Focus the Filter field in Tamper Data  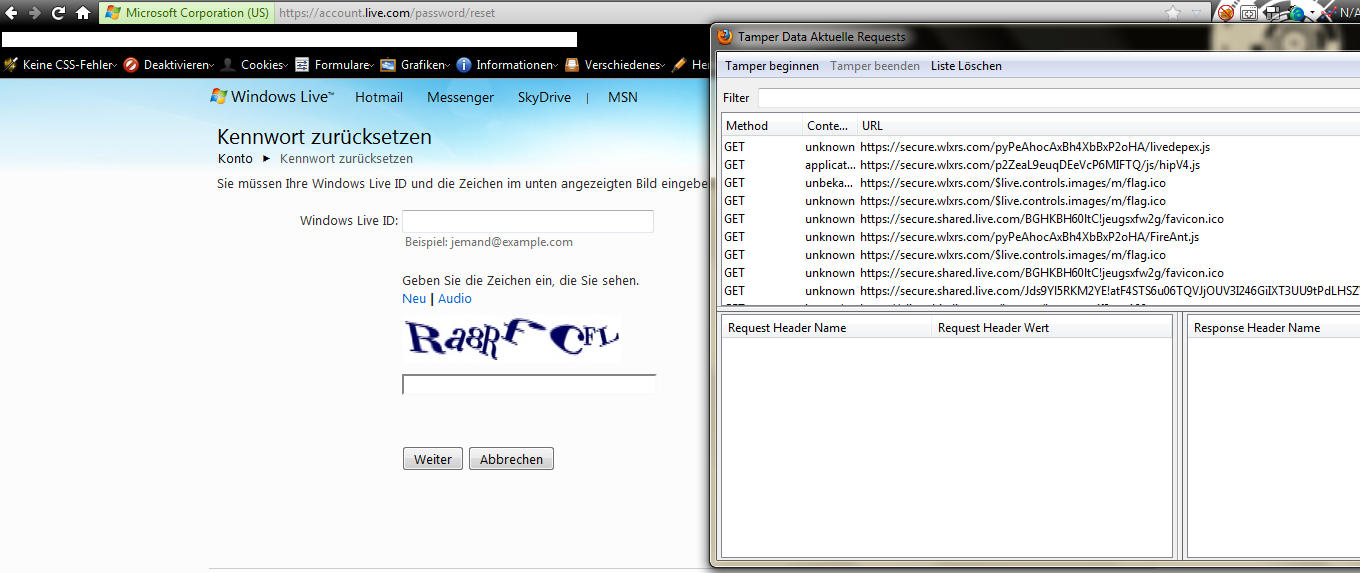pyautogui.click(x=1058, y=98)
